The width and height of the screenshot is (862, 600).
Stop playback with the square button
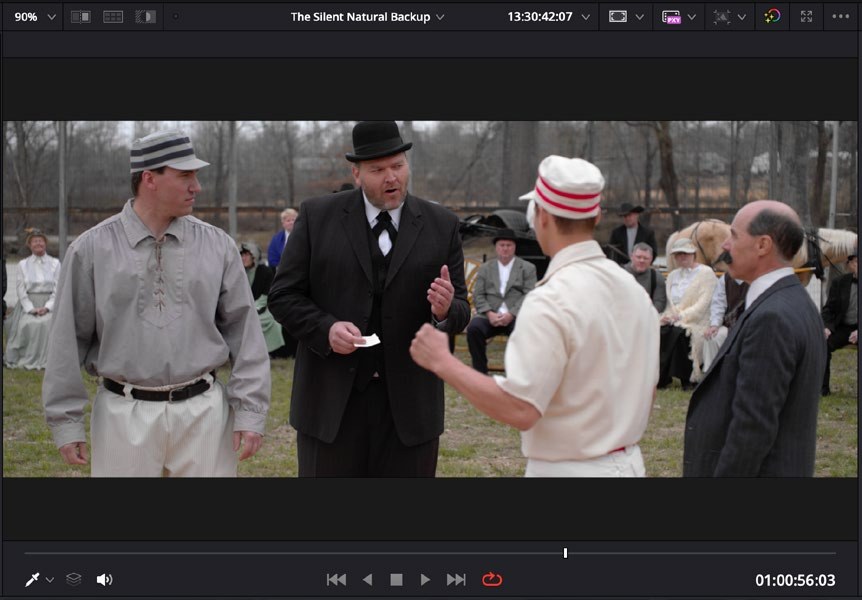pyautogui.click(x=396, y=580)
